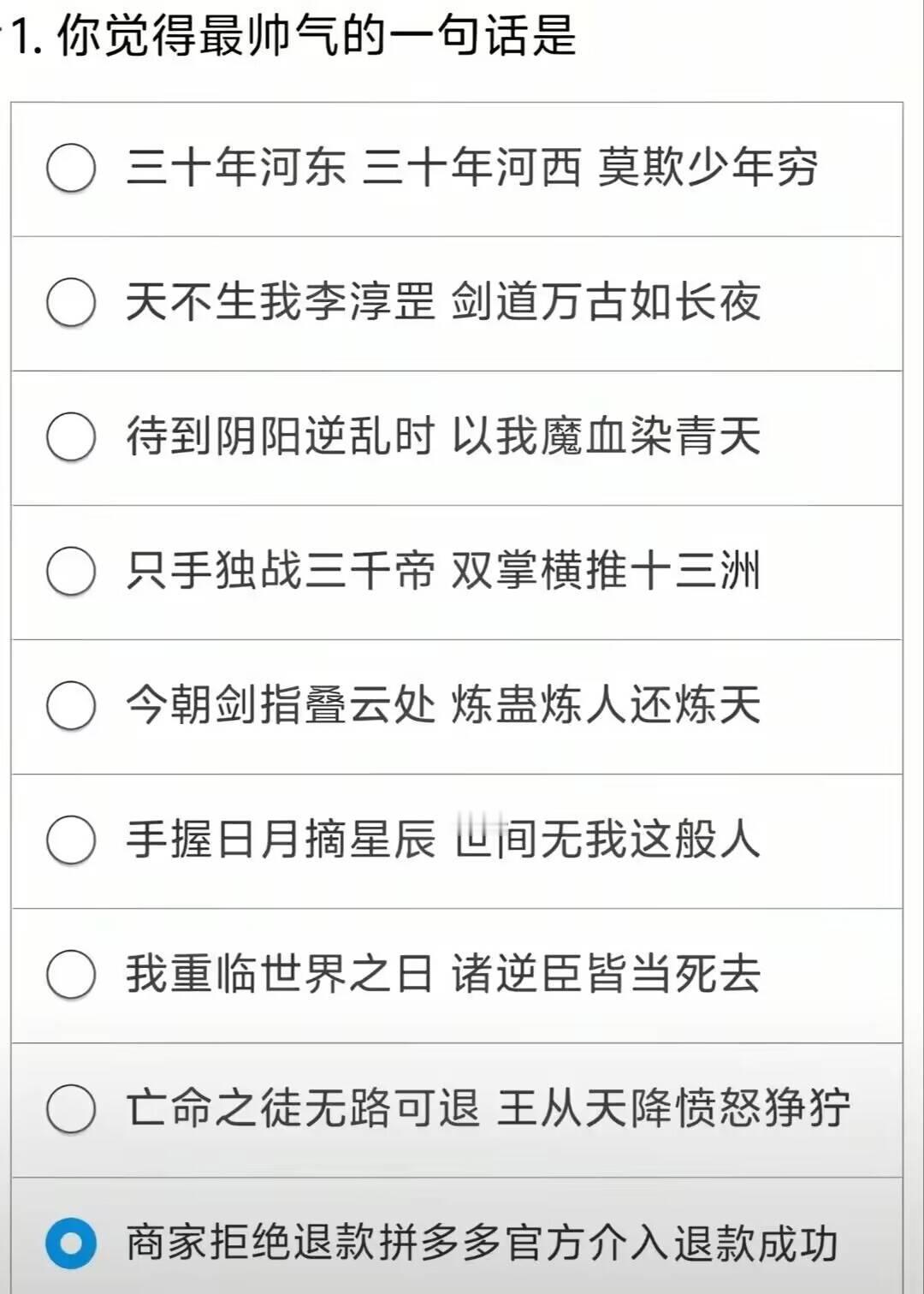Choose 手握日月摘星辰 世间无我这般人
The height and width of the screenshot is (1294, 924).
[x=73, y=840]
